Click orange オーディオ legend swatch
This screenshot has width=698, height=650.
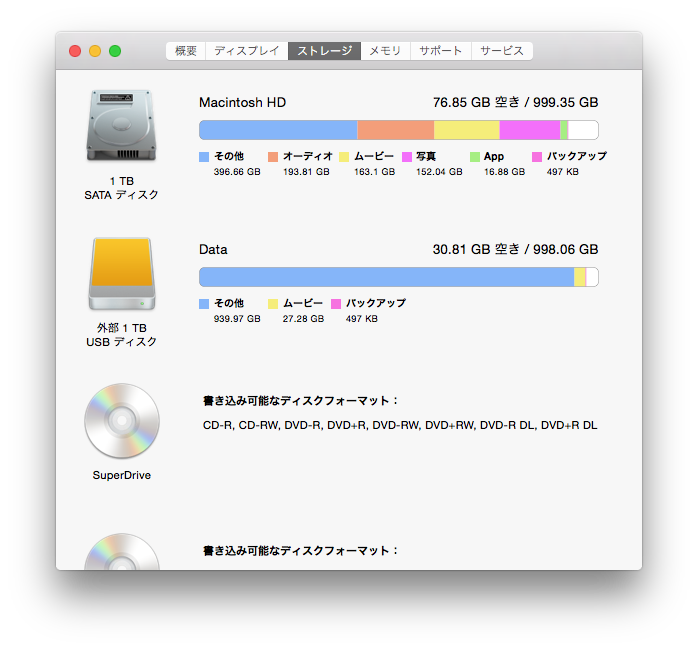273,157
